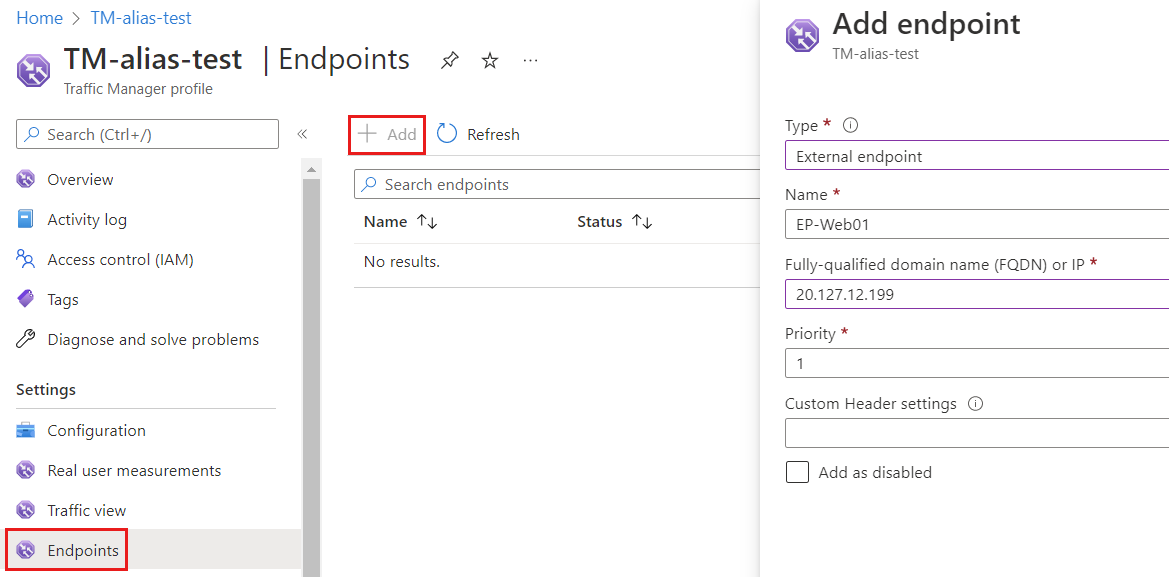Sort endpoints by Name arrows
Image resolution: width=1169 pixels, height=577 pixels.
pos(427,222)
